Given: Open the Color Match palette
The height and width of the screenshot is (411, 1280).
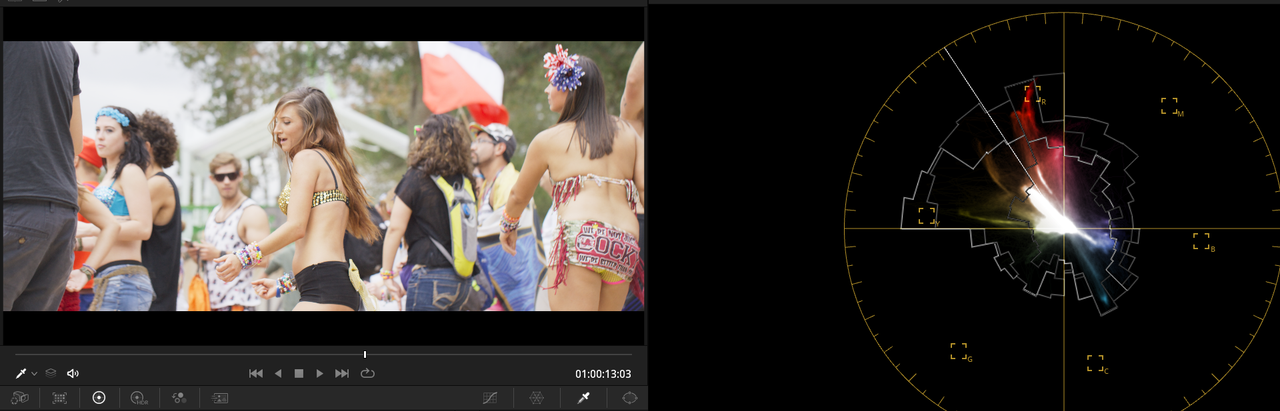Looking at the screenshot, I should point(60,397).
